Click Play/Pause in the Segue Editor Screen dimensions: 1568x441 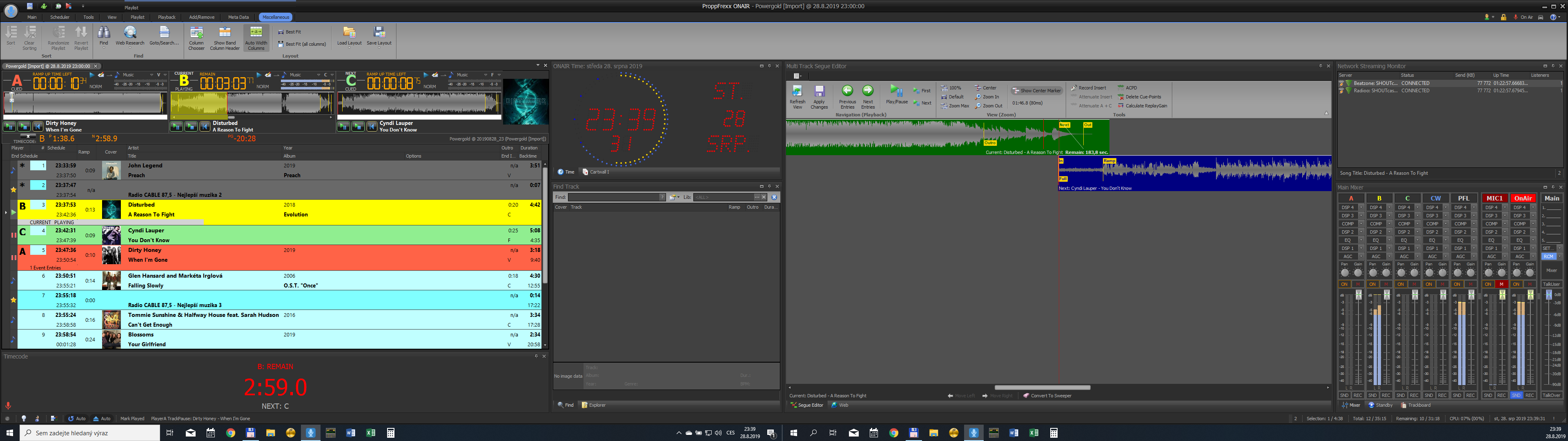tap(897, 95)
